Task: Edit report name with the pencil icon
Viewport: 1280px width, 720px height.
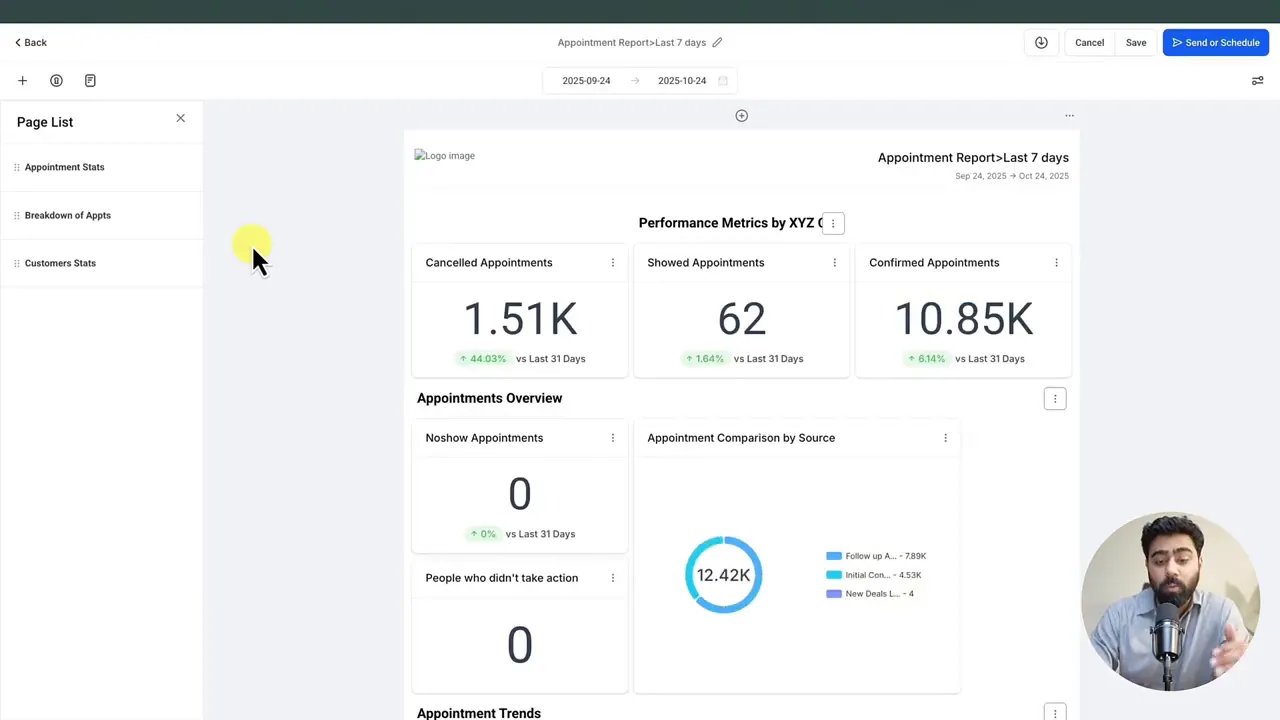Action: point(717,42)
